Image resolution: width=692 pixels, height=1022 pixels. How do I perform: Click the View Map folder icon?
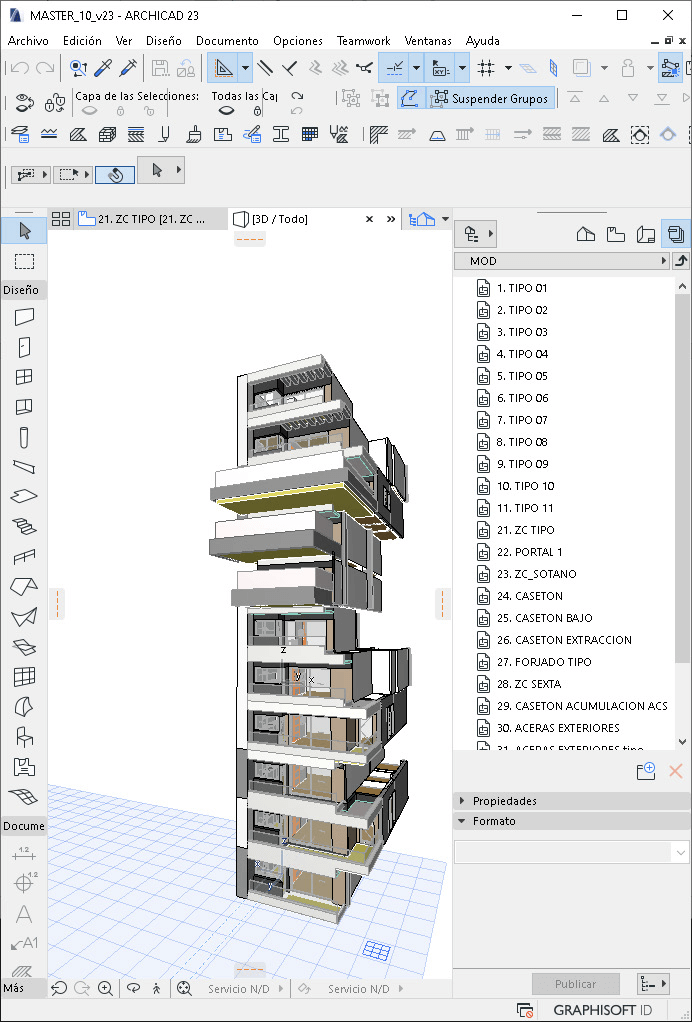click(x=616, y=234)
